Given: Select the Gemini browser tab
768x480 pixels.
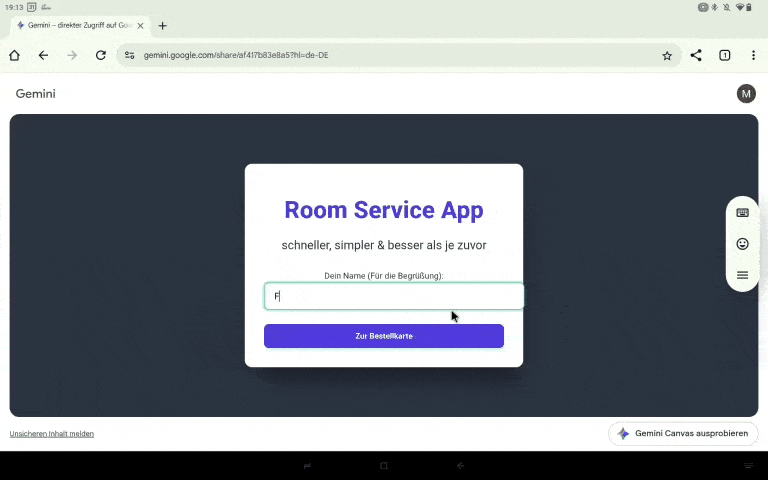Looking at the screenshot, I should click(x=75, y=25).
